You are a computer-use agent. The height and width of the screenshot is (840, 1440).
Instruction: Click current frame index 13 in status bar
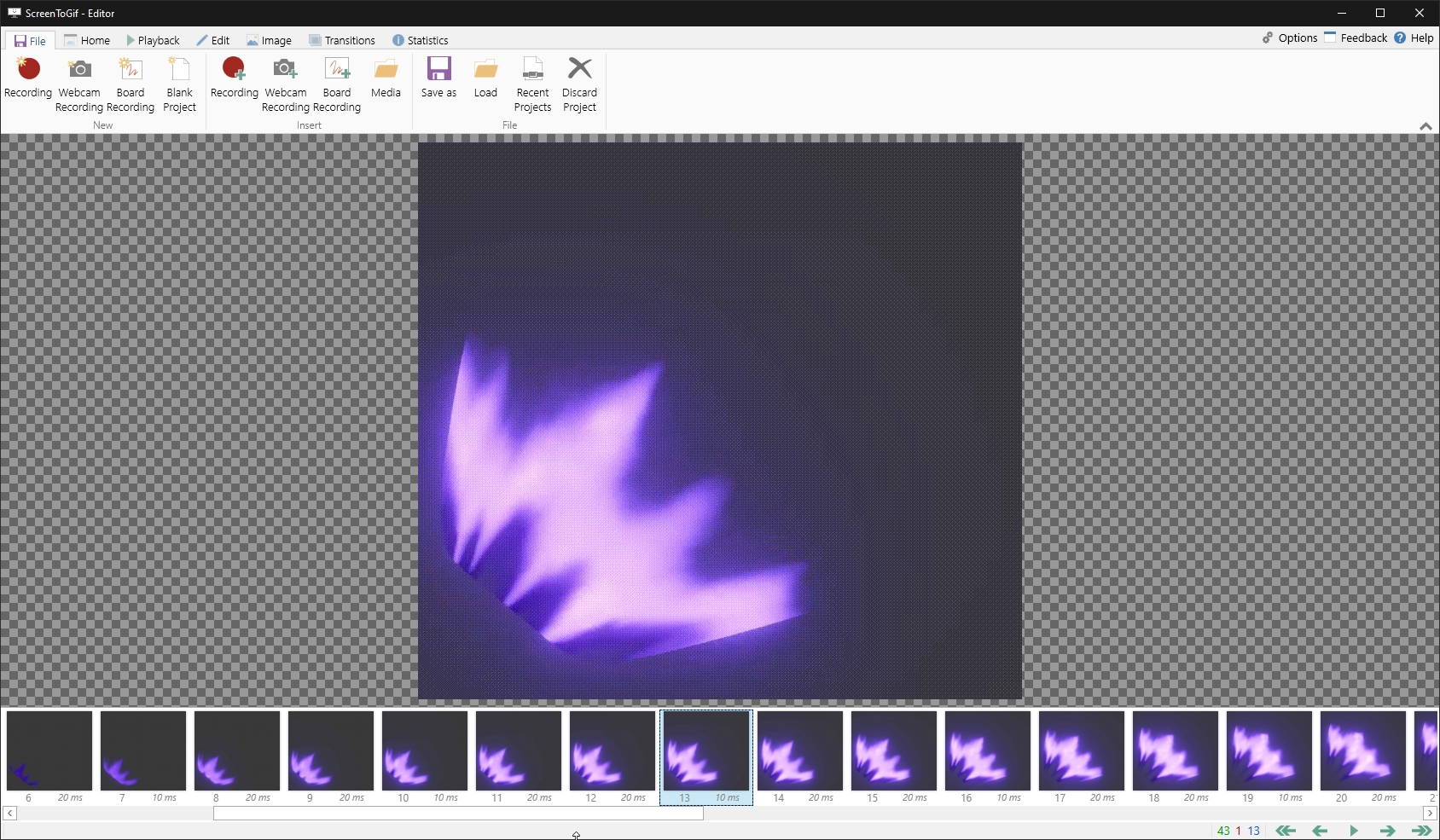click(1254, 831)
